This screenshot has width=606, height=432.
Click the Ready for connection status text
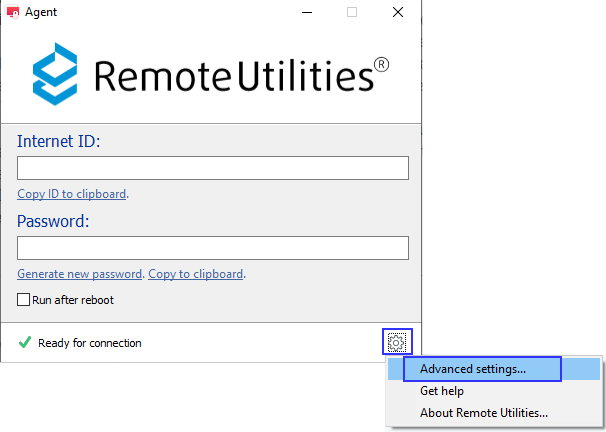90,343
